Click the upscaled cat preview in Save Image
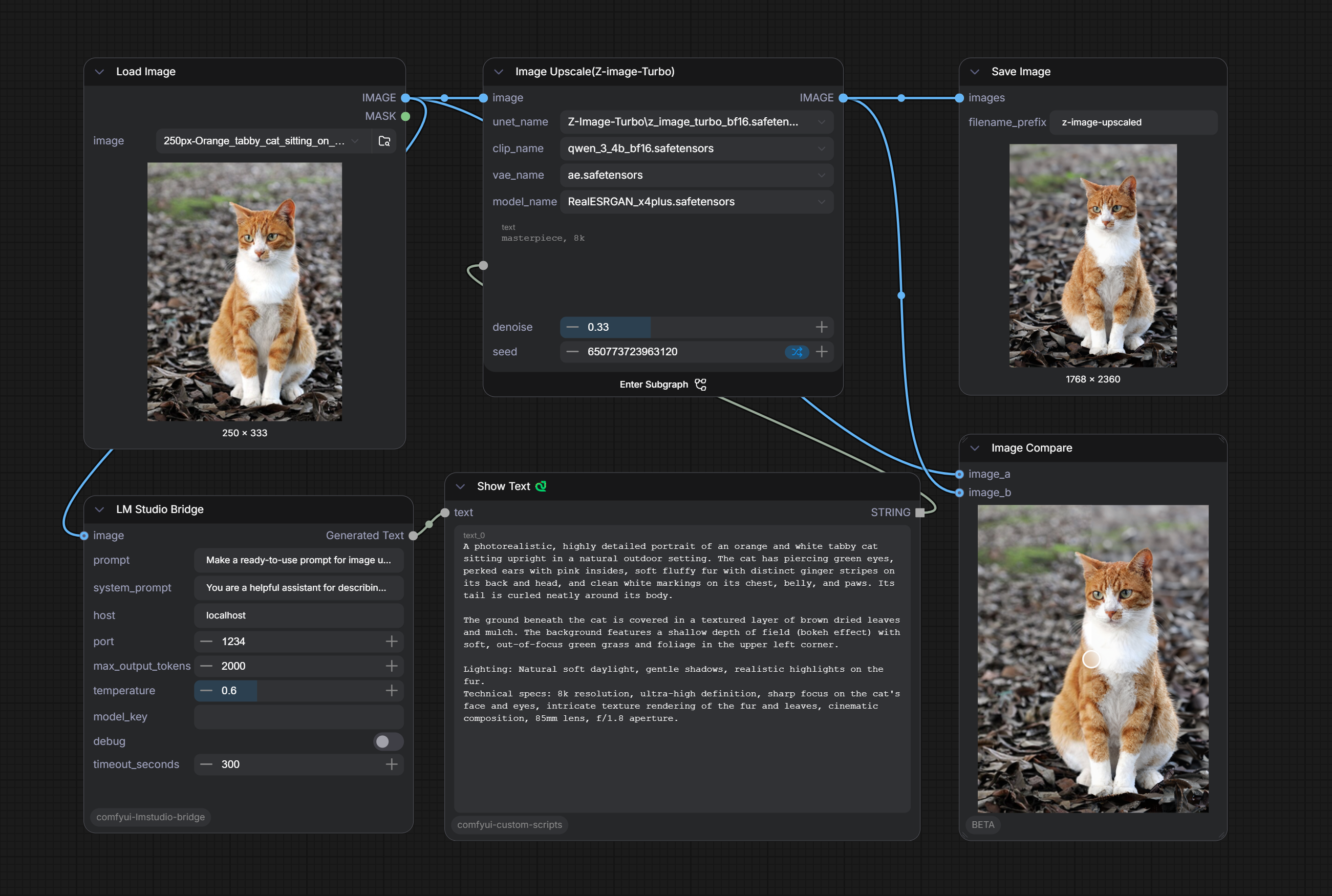This screenshot has height=896, width=1332. pyautogui.click(x=1092, y=255)
